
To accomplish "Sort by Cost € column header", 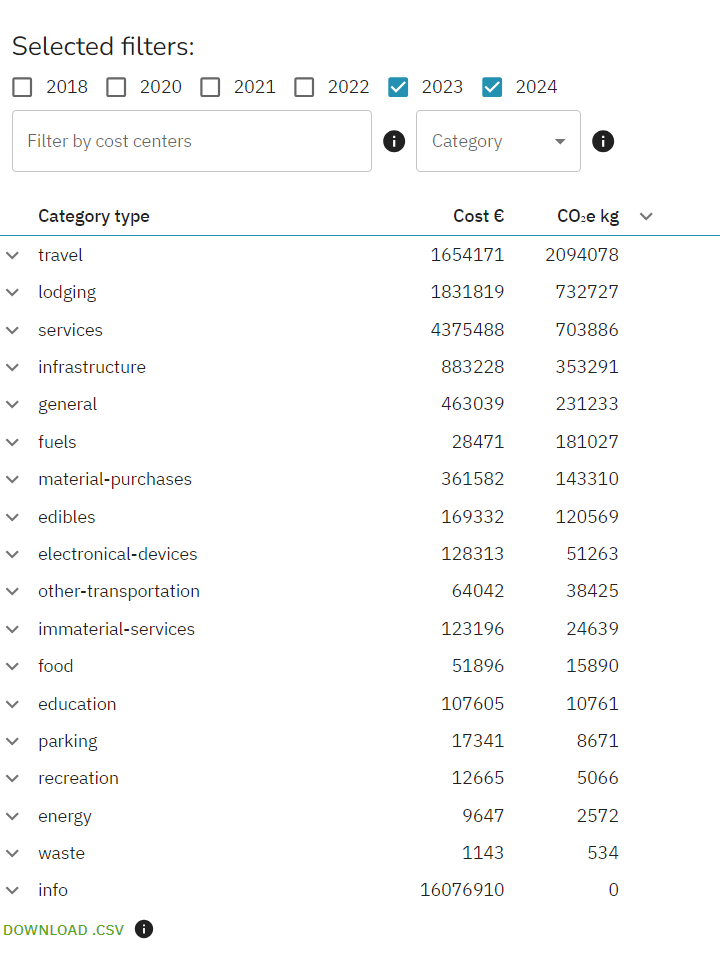I will (479, 216).
